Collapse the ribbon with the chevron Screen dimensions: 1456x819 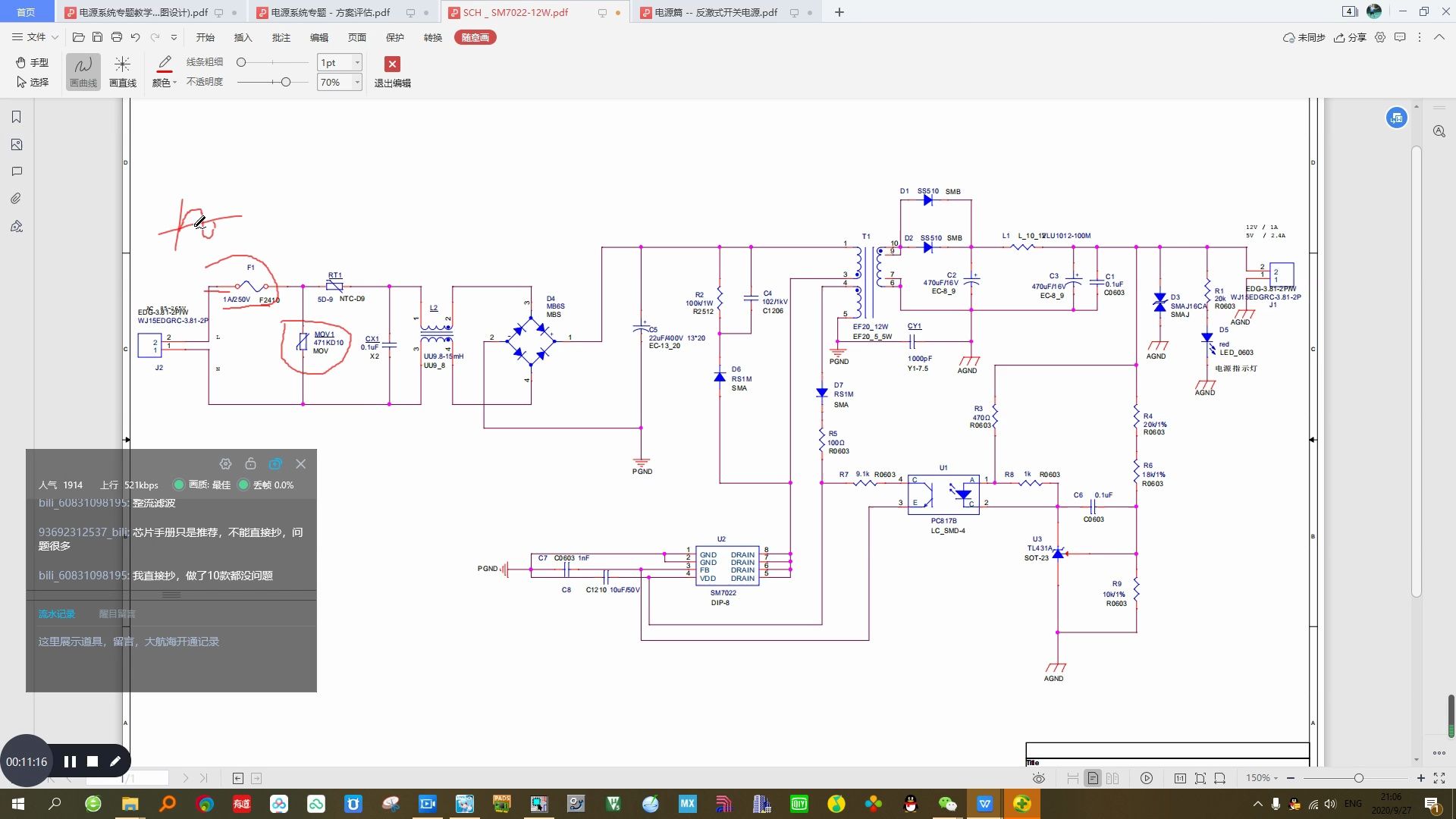(x=1439, y=37)
